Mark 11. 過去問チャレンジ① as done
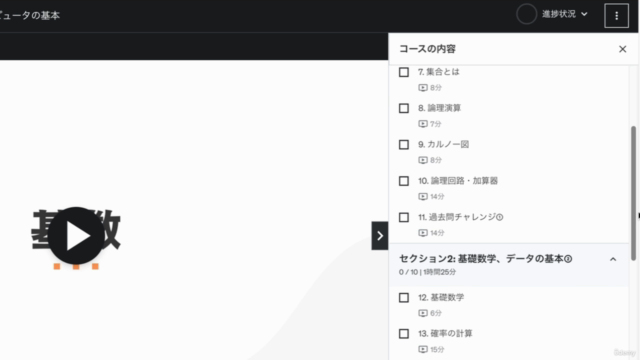640x360 pixels. pyautogui.click(x=404, y=217)
